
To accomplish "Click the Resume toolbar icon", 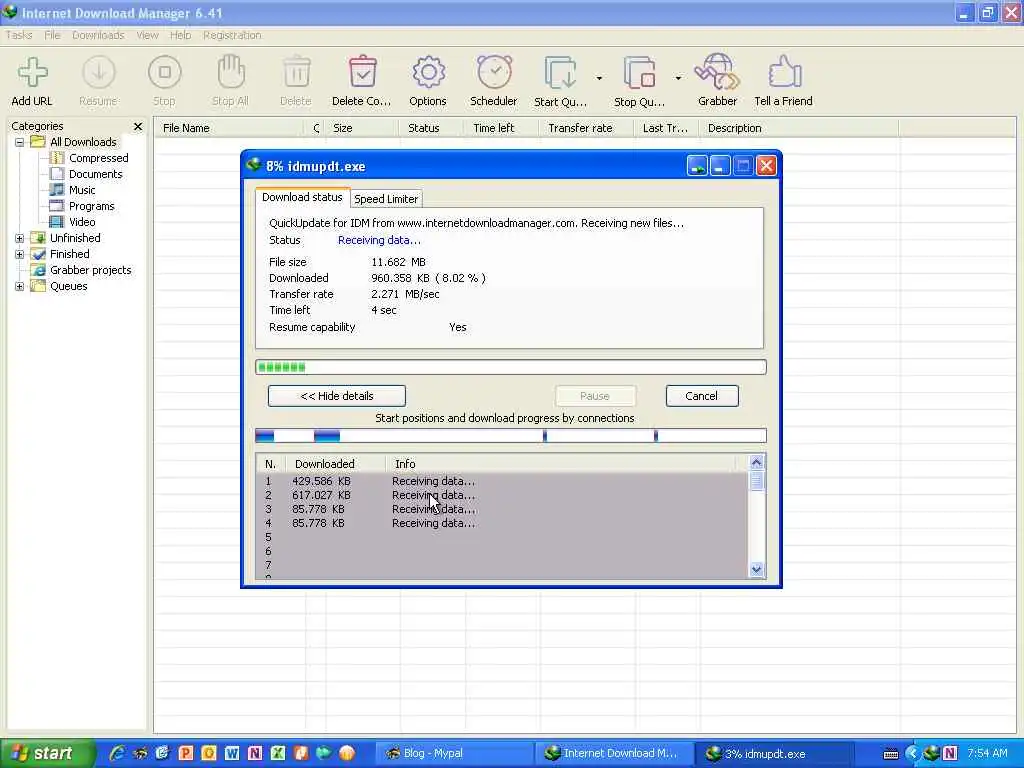I will click(x=99, y=72).
